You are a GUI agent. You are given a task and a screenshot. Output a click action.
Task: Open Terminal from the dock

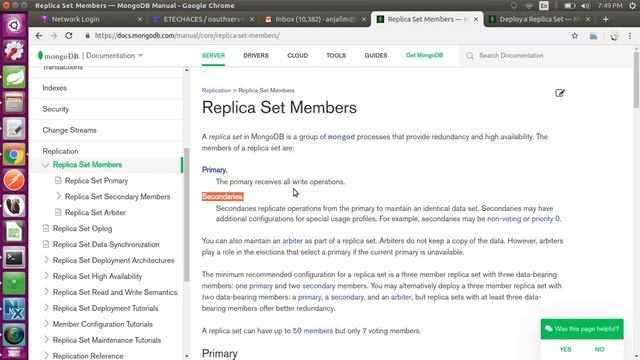(14, 258)
